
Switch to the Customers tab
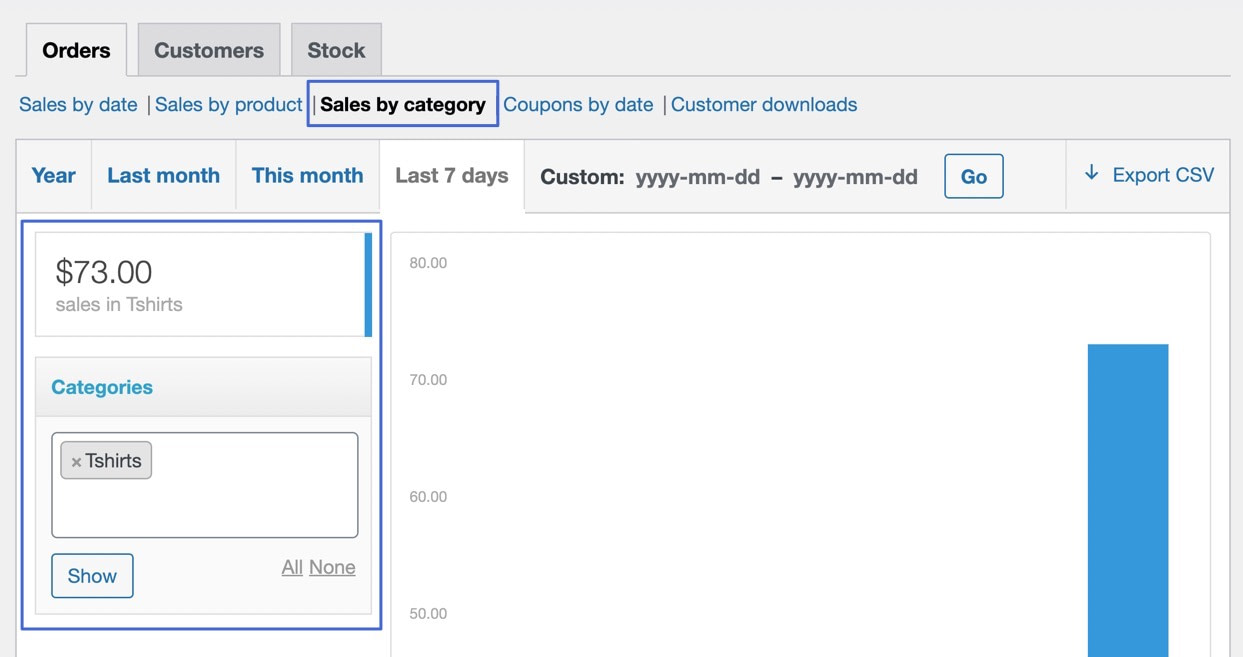tap(208, 50)
